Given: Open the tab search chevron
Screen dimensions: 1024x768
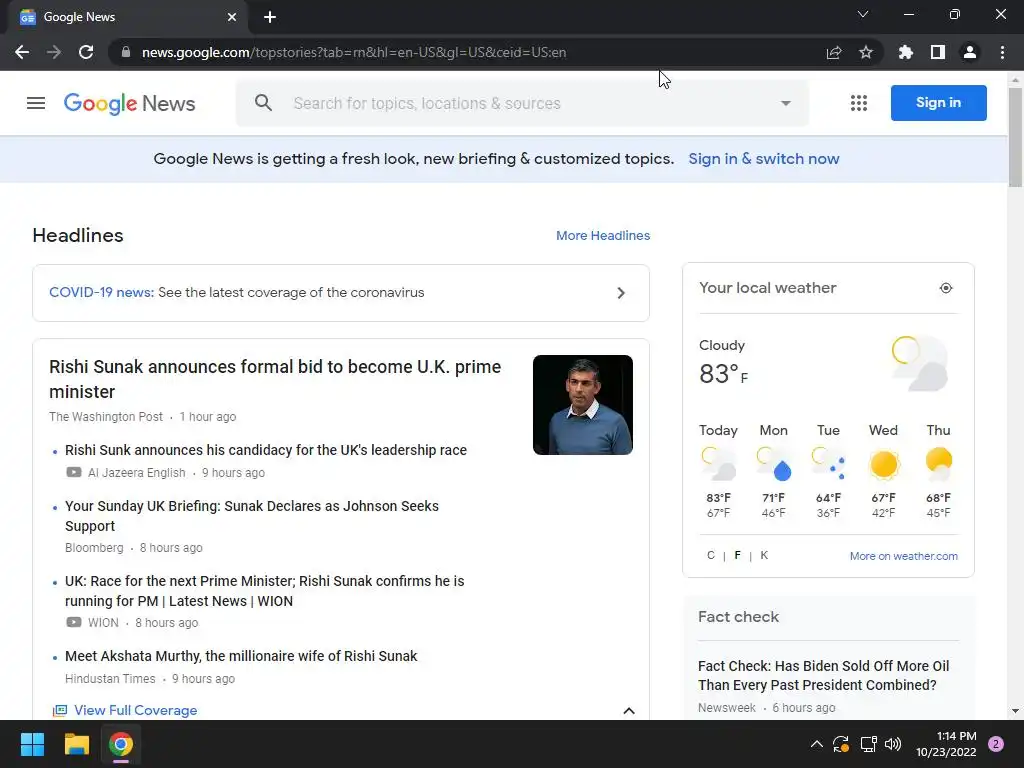Looking at the screenshot, I should tap(863, 14).
